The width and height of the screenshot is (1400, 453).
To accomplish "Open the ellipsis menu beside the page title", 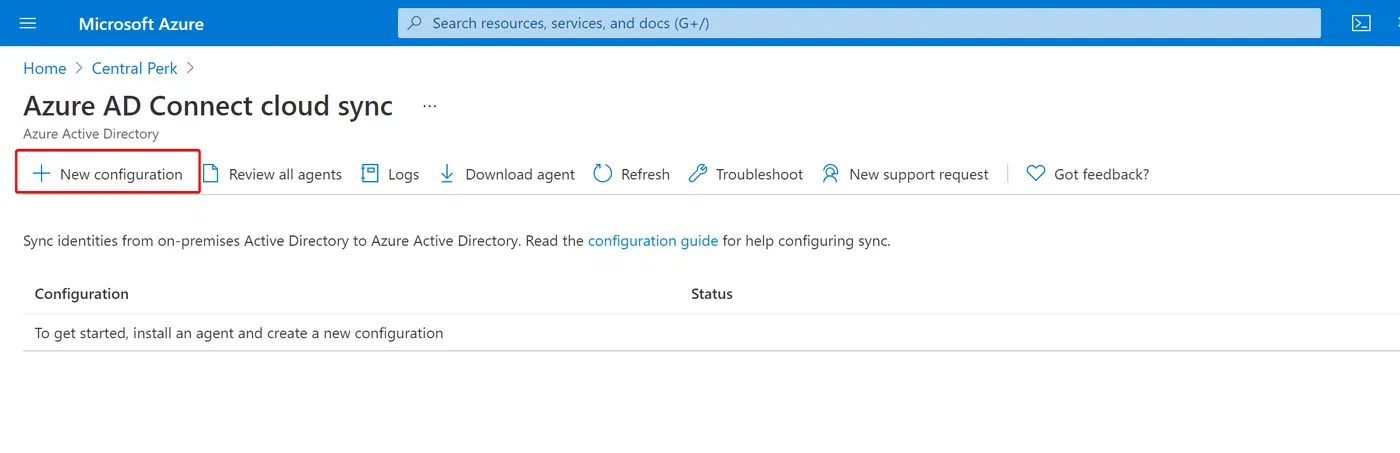I will point(430,106).
